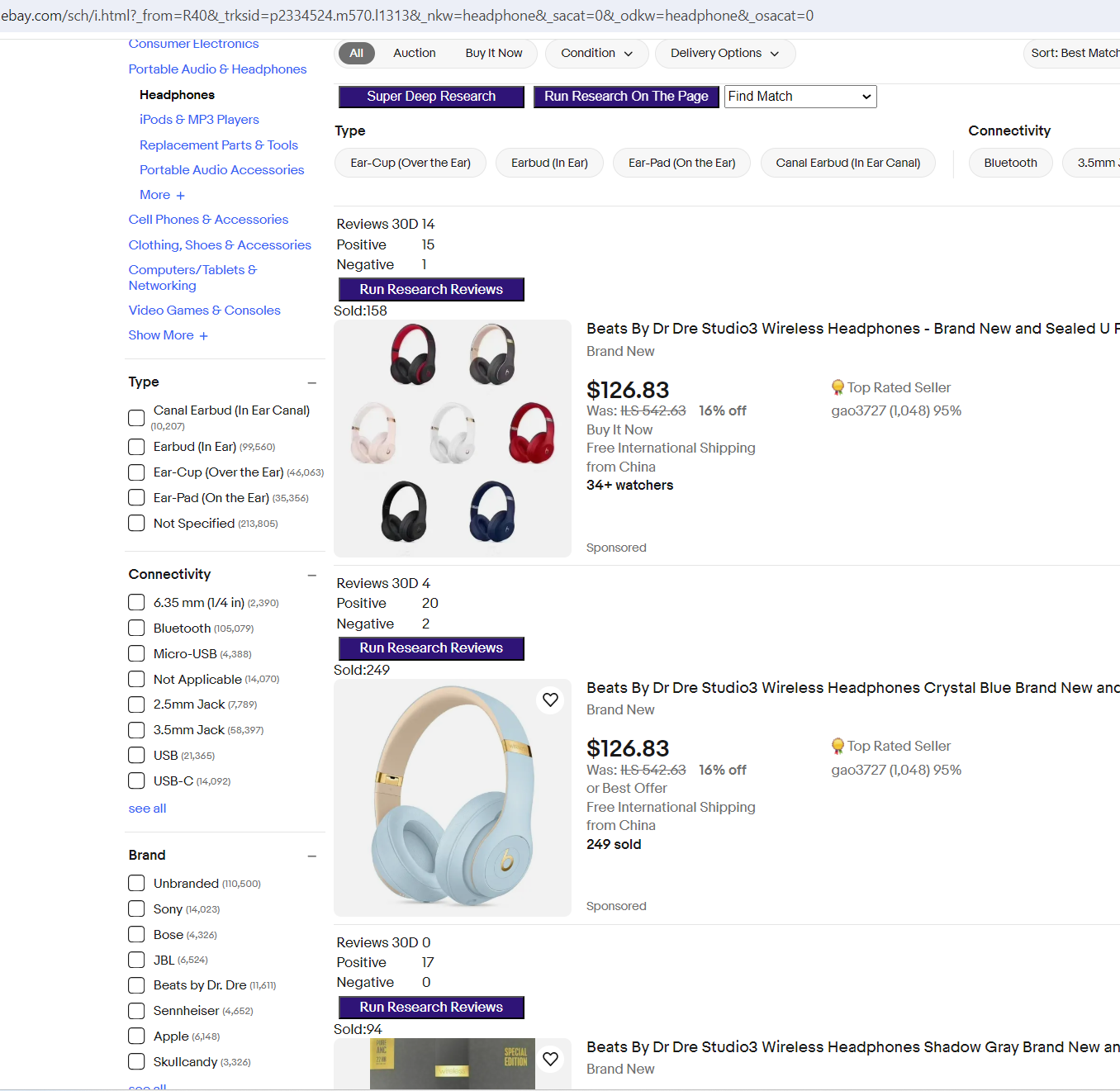Check Bluetooth connectivity checkbox
Image resolution: width=1120 pixels, height=1091 pixels.
coord(136,629)
